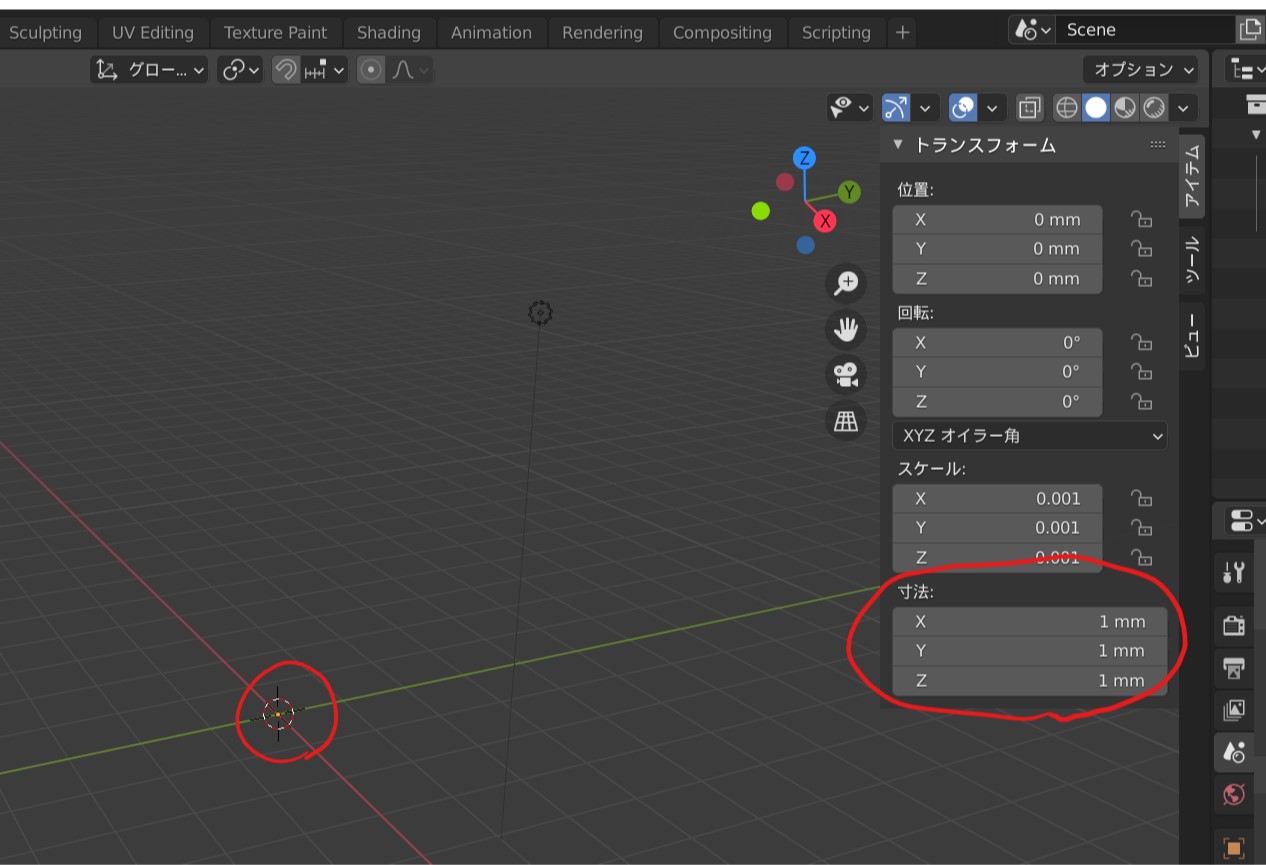Open the XYZ オイラー角 rotation mode dropdown

coord(1029,436)
